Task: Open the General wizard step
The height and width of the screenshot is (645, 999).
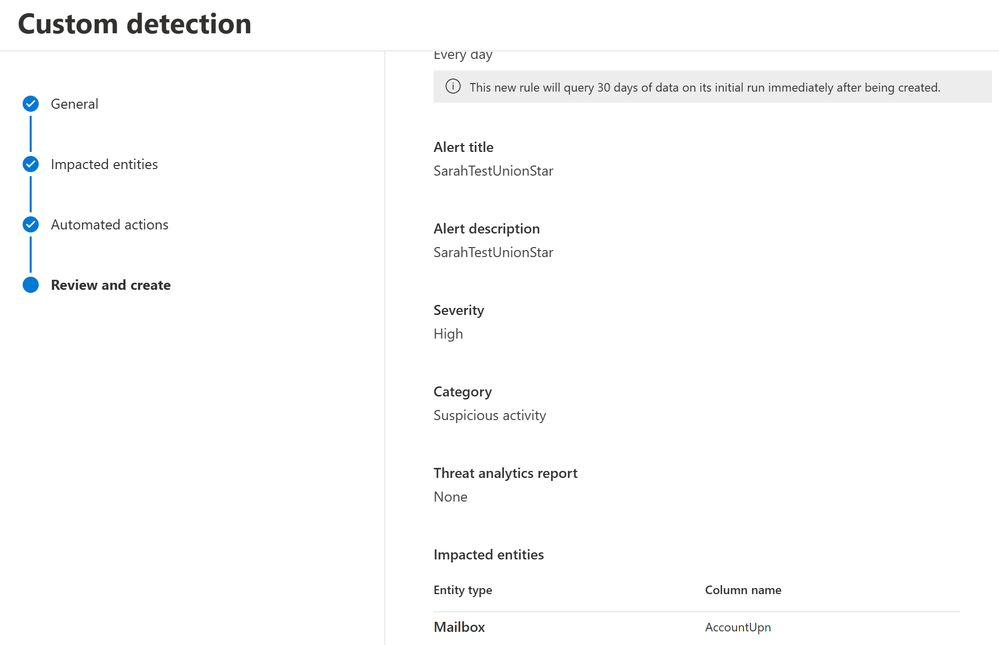Action: click(75, 104)
